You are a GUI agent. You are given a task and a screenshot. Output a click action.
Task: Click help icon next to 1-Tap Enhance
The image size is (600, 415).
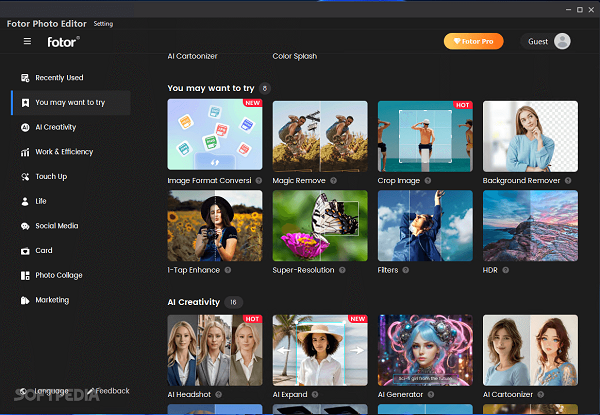(x=228, y=270)
